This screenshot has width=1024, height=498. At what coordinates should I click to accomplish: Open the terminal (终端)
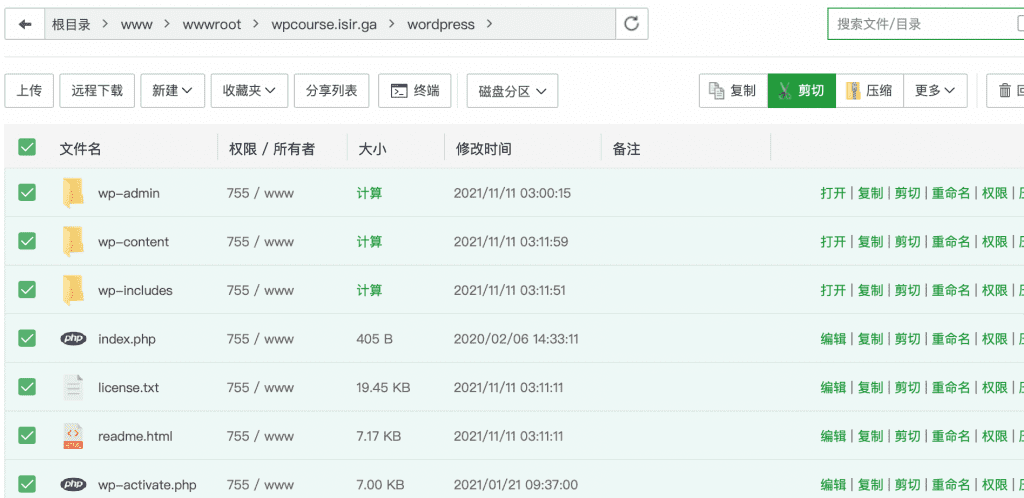pos(415,91)
